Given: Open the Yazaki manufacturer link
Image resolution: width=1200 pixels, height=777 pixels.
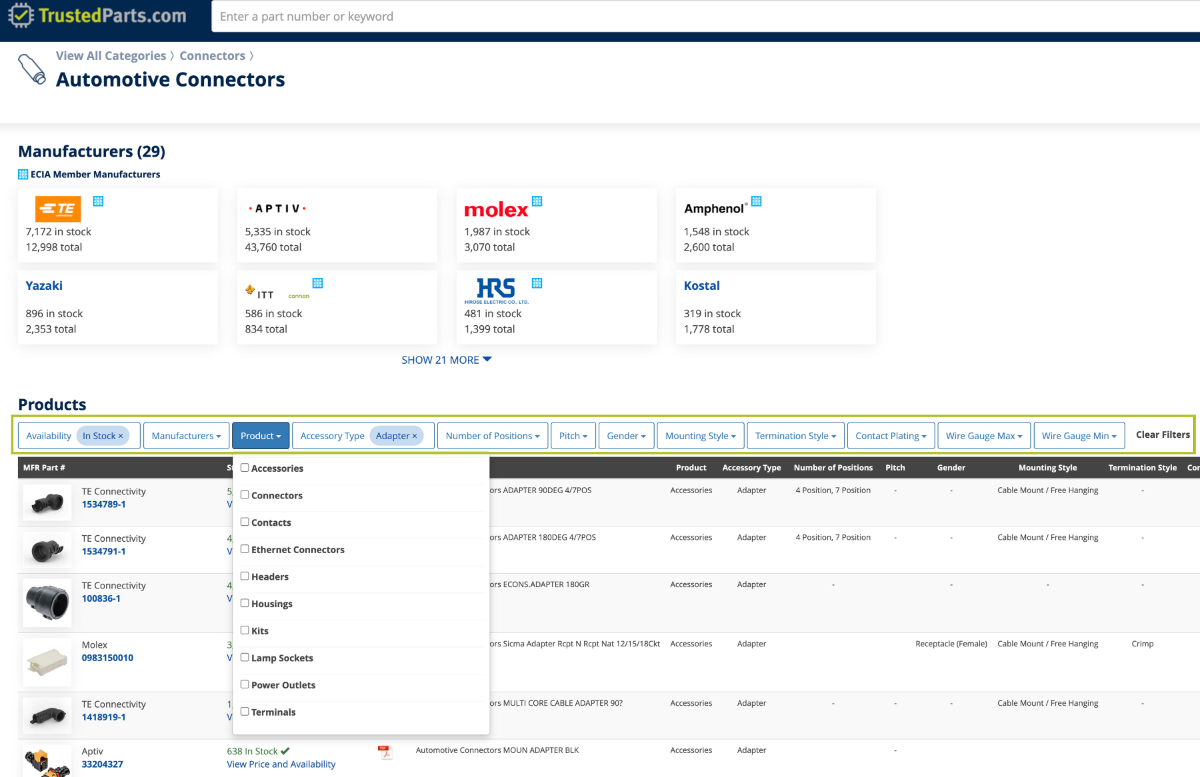Looking at the screenshot, I should point(44,286).
